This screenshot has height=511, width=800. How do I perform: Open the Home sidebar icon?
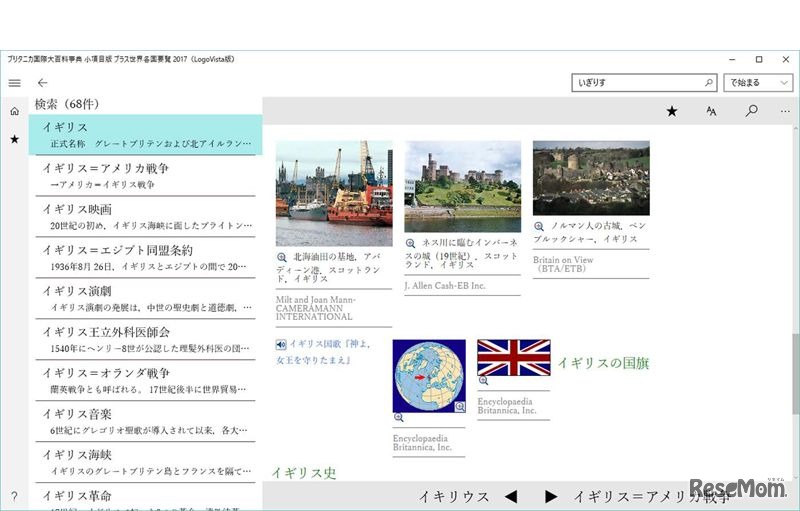pyautogui.click(x=15, y=111)
